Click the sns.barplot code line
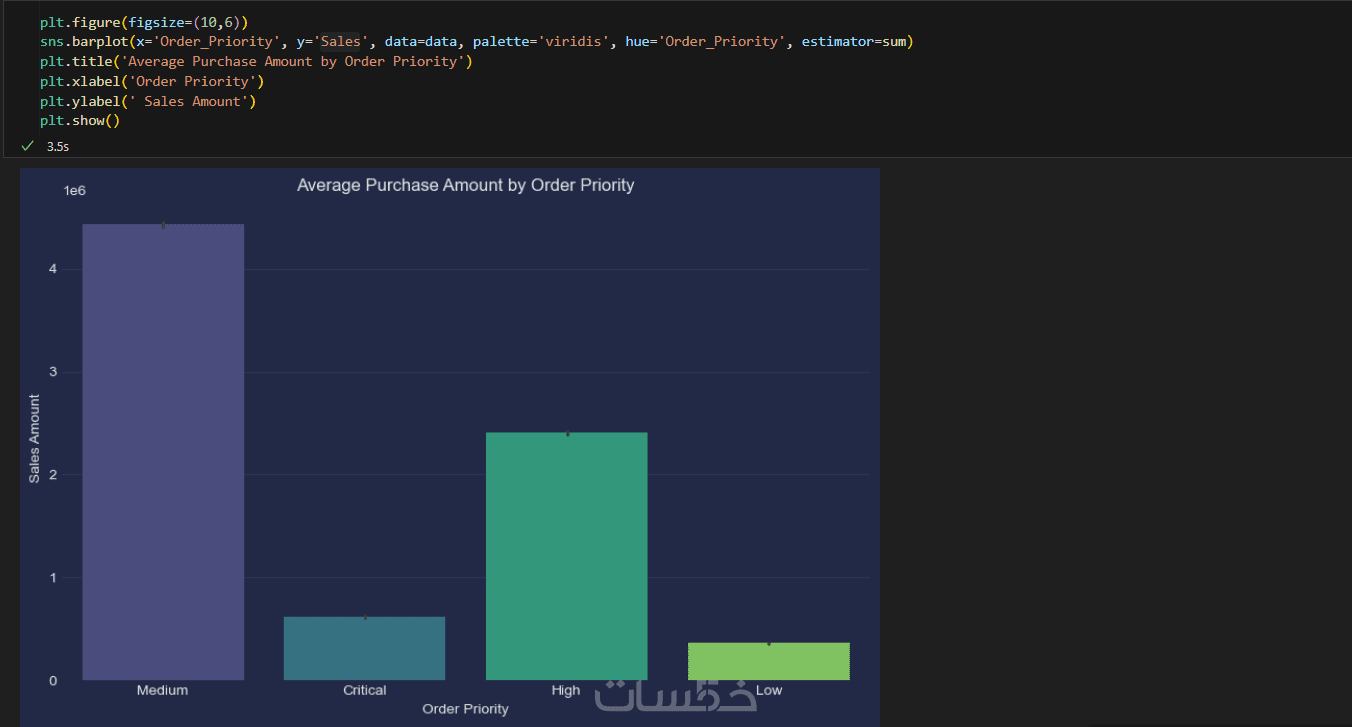This screenshot has height=727, width=1352. [x=476, y=42]
